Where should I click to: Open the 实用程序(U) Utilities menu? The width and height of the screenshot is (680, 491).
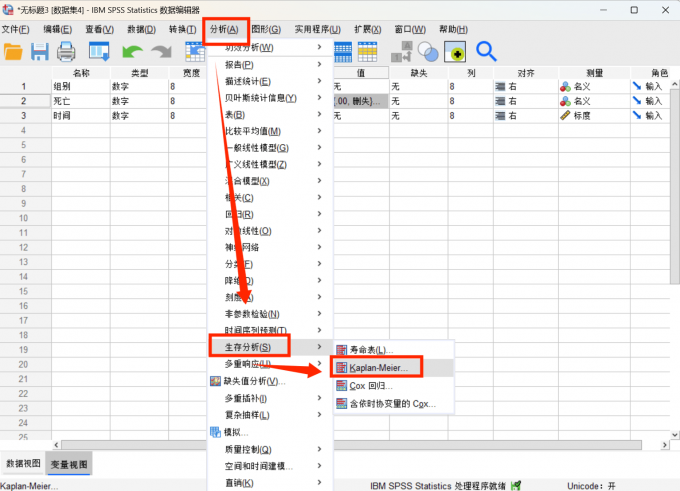[x=317, y=29]
